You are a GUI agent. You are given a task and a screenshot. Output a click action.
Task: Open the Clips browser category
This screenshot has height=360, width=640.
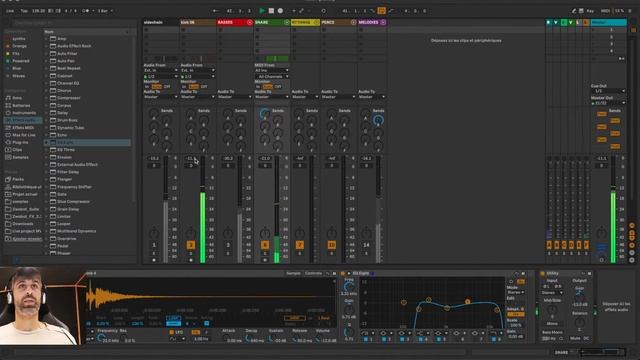tap(17, 150)
